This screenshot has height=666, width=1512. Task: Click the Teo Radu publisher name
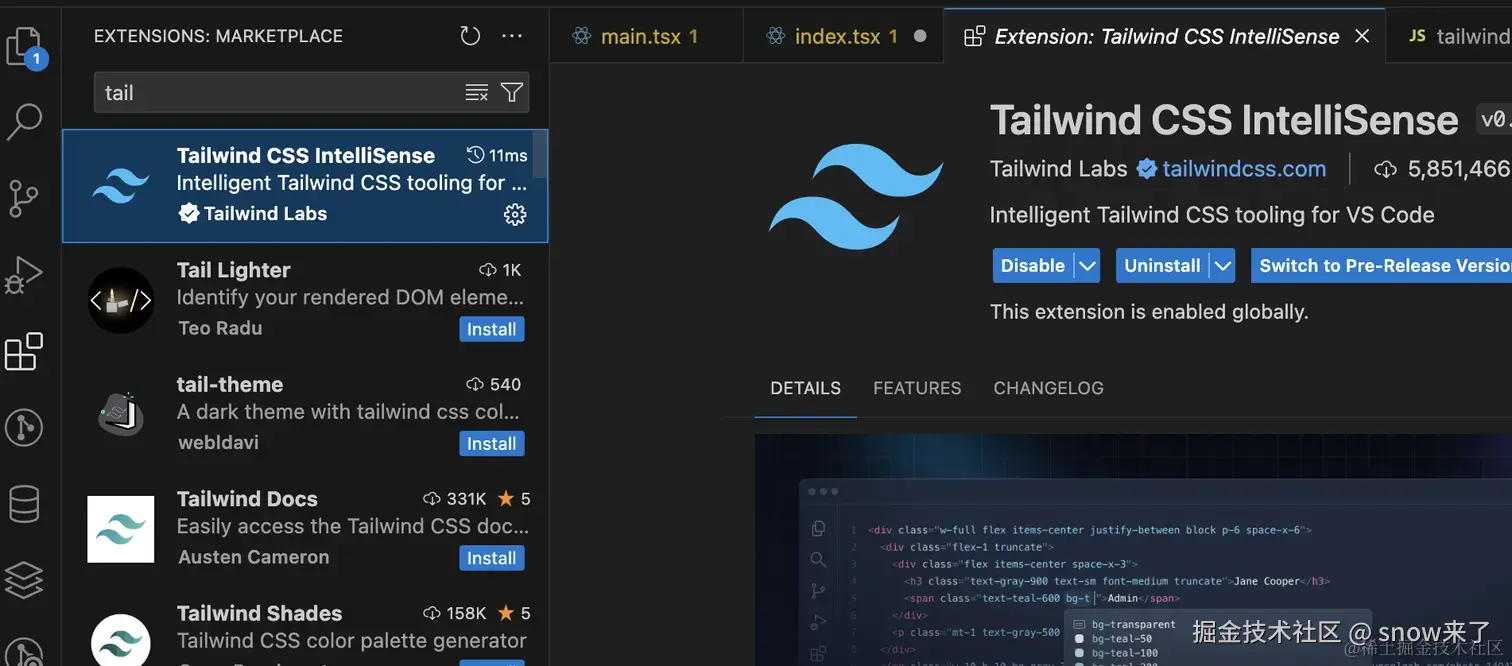[220, 328]
